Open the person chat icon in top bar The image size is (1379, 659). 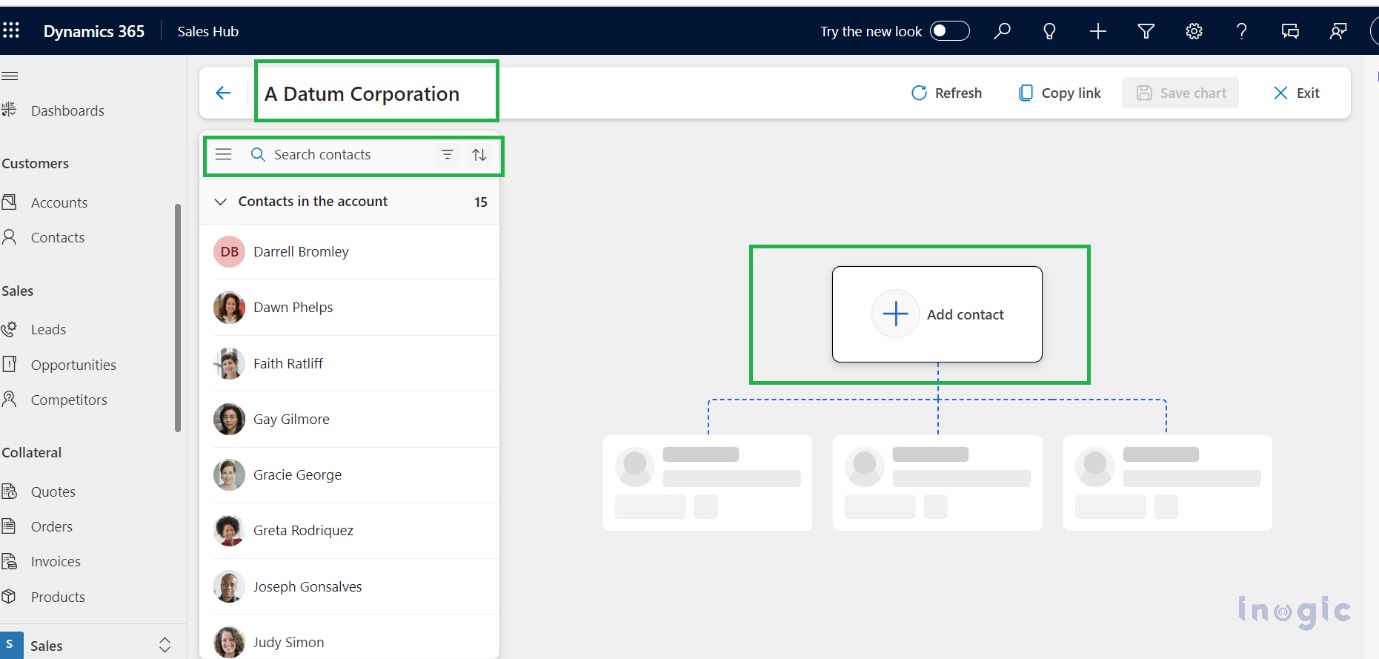pos(1338,31)
